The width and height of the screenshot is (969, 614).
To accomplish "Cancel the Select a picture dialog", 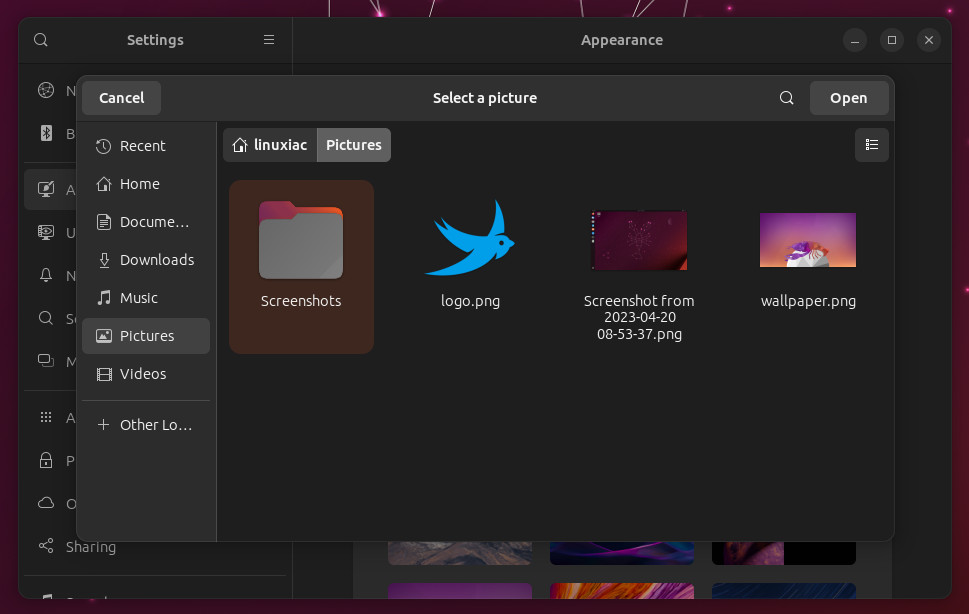I will click(121, 98).
